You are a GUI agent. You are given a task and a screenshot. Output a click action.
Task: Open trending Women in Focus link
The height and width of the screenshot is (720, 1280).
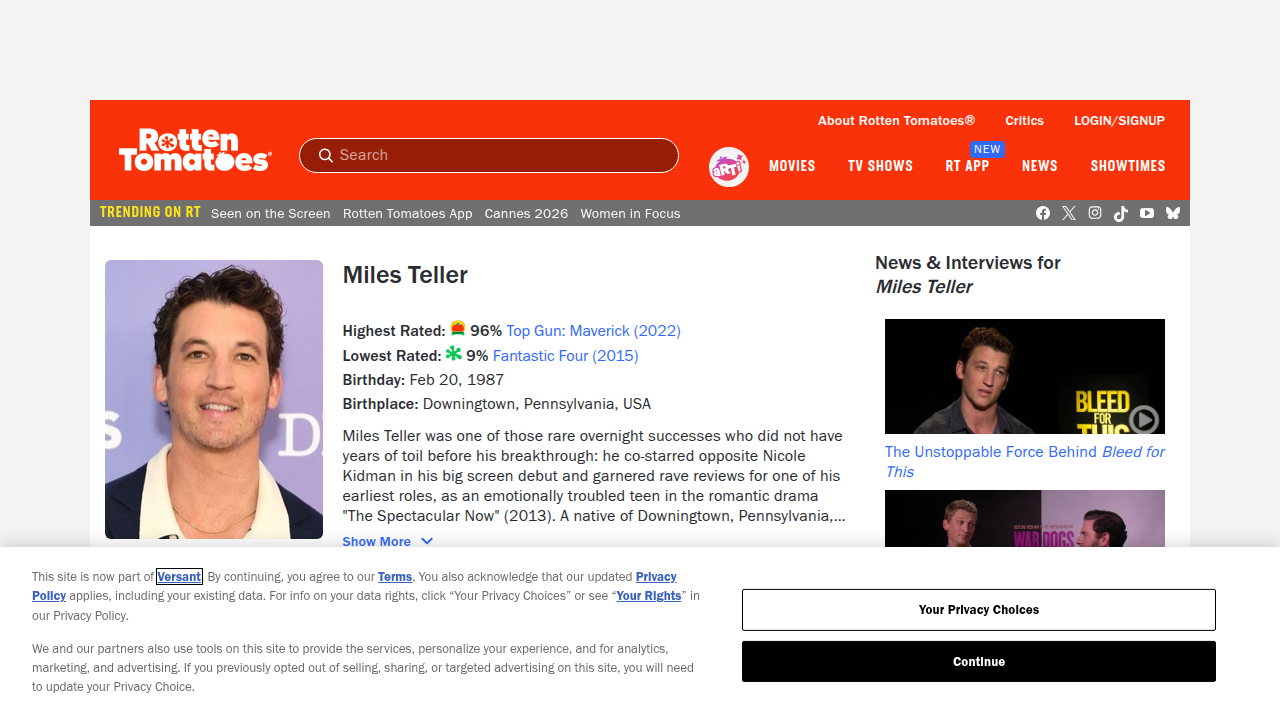coord(630,213)
